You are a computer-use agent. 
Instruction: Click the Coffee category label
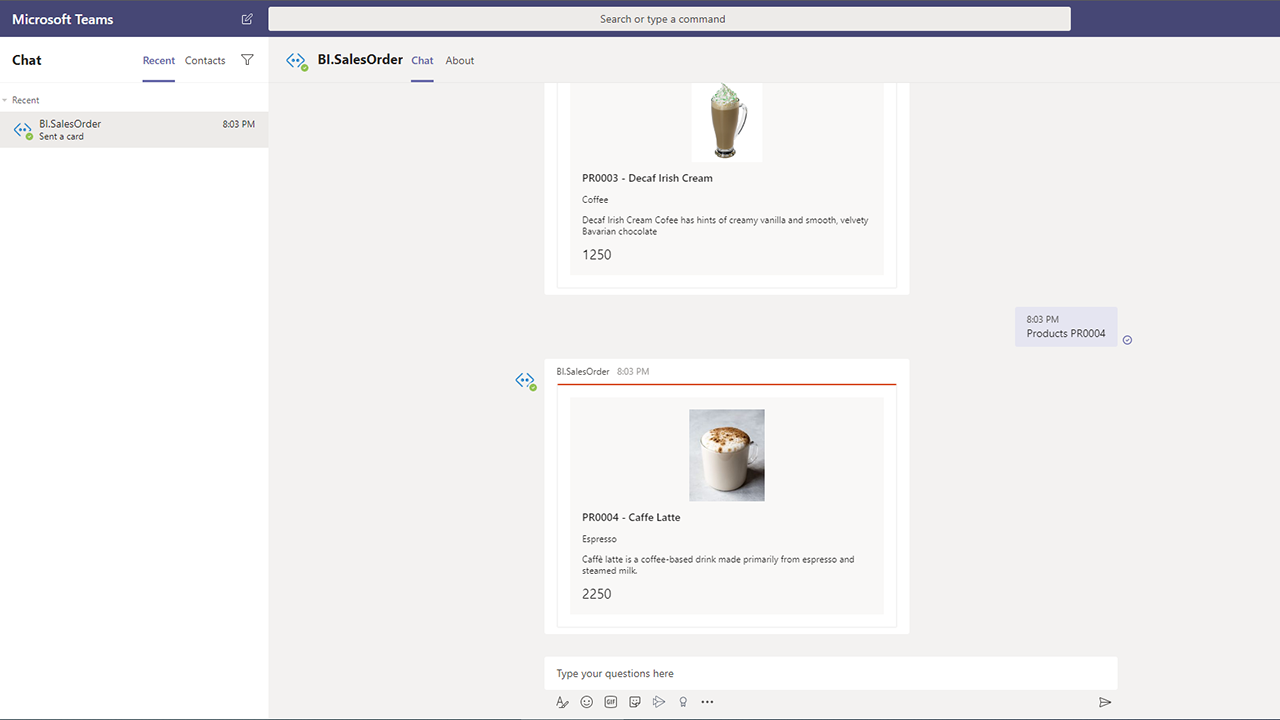595,200
